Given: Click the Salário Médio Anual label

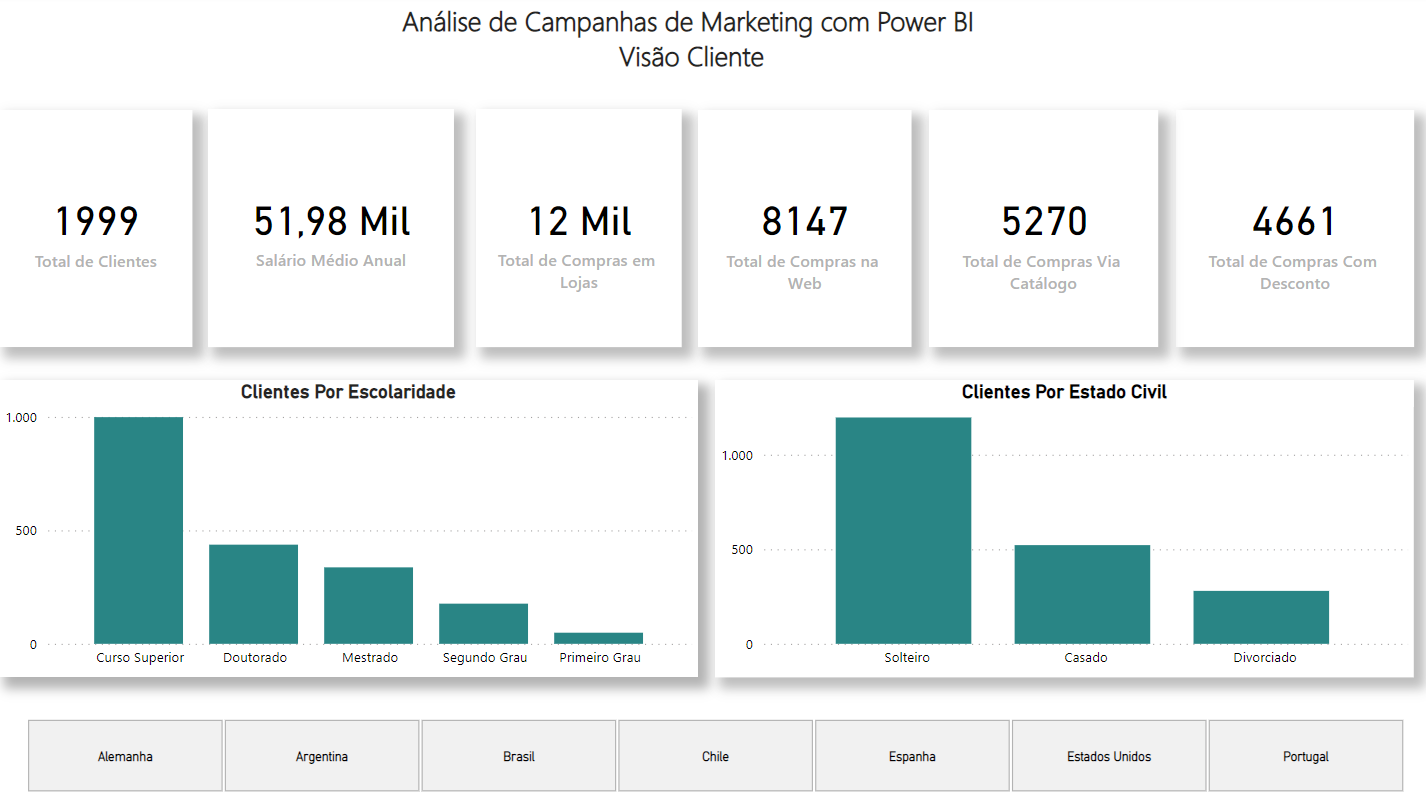Looking at the screenshot, I should click(331, 261).
